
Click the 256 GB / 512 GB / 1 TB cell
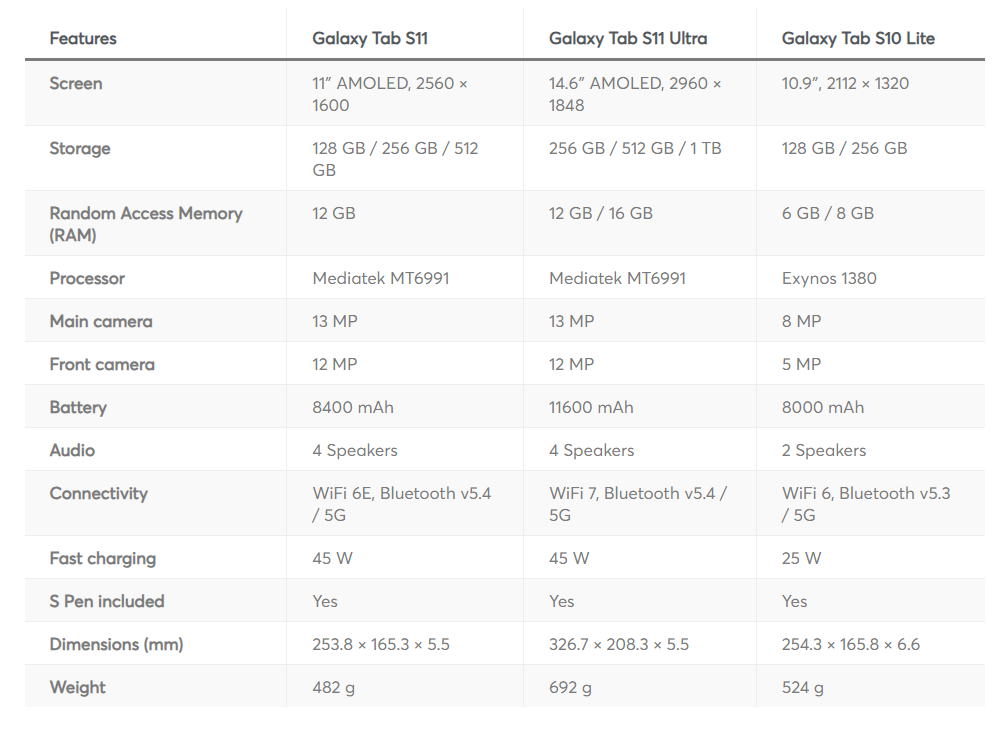coord(635,148)
